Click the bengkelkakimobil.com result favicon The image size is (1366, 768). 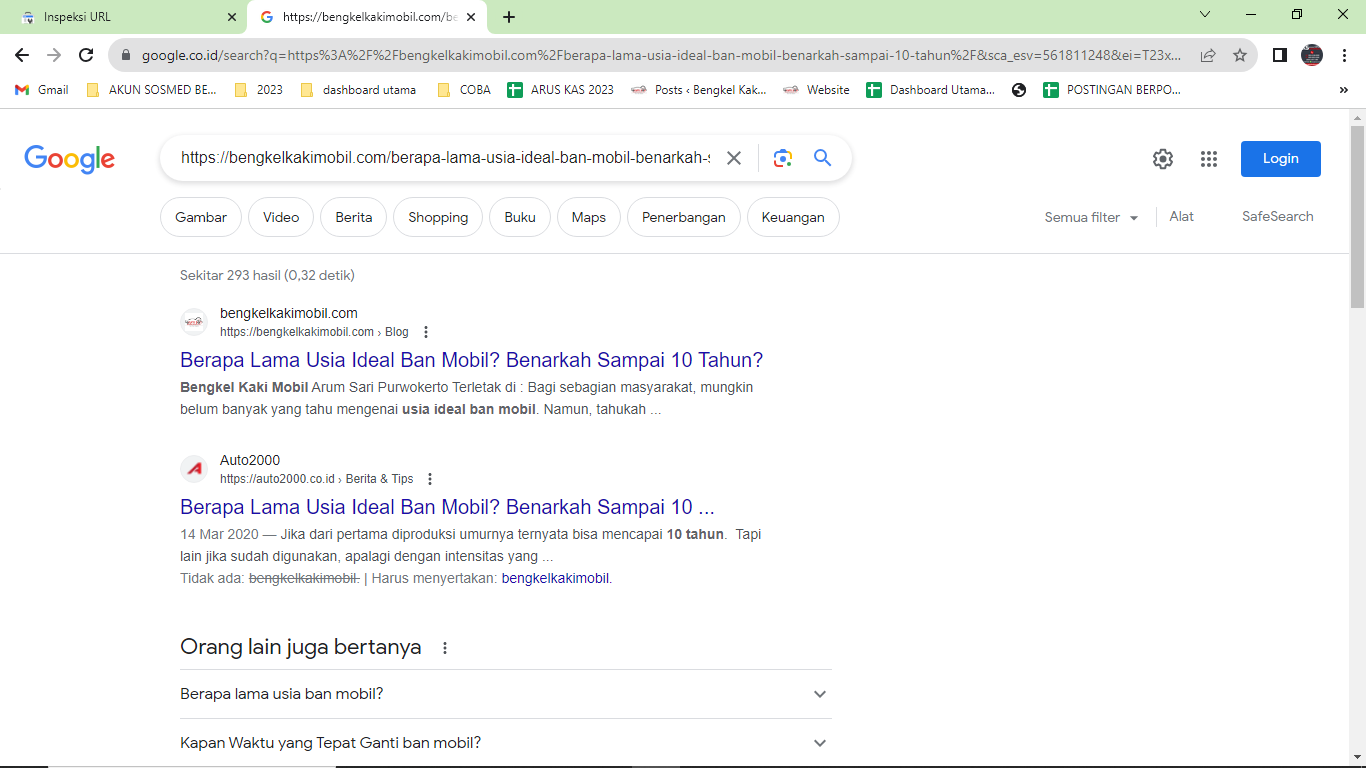[194, 322]
